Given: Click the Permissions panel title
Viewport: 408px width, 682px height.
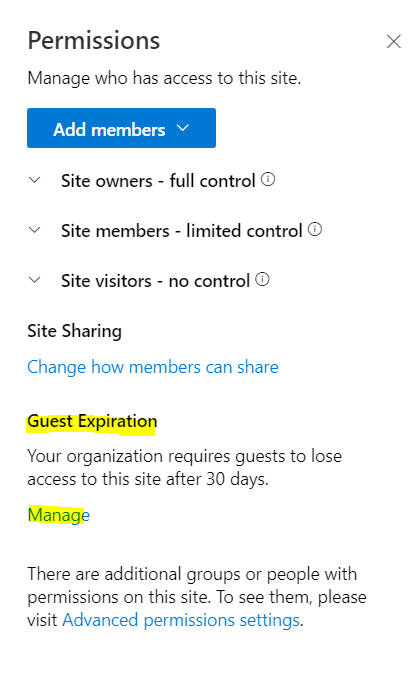Looking at the screenshot, I should tap(94, 41).
